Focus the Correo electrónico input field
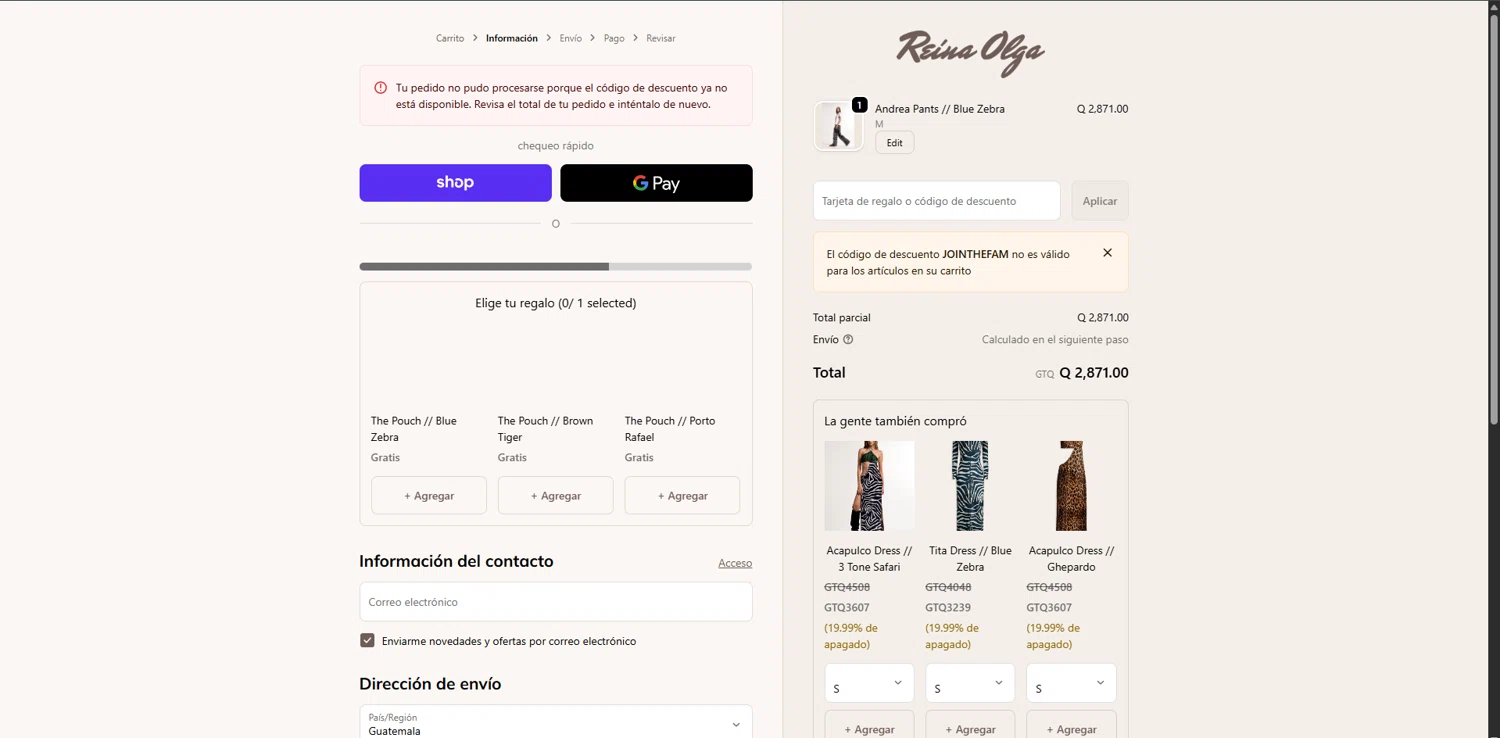Image resolution: width=1500 pixels, height=738 pixels. [556, 602]
